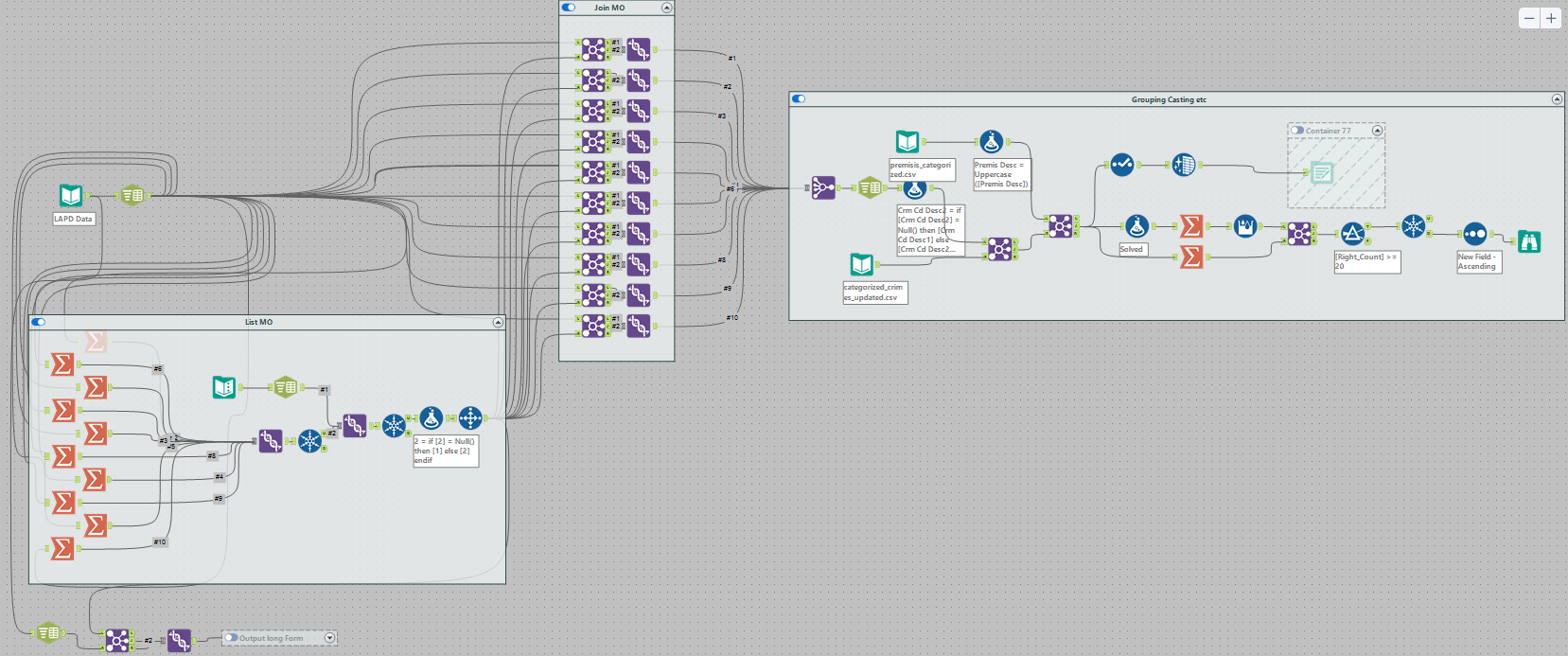Select the categorized_crimes_updated.csv input tool

coord(861,264)
